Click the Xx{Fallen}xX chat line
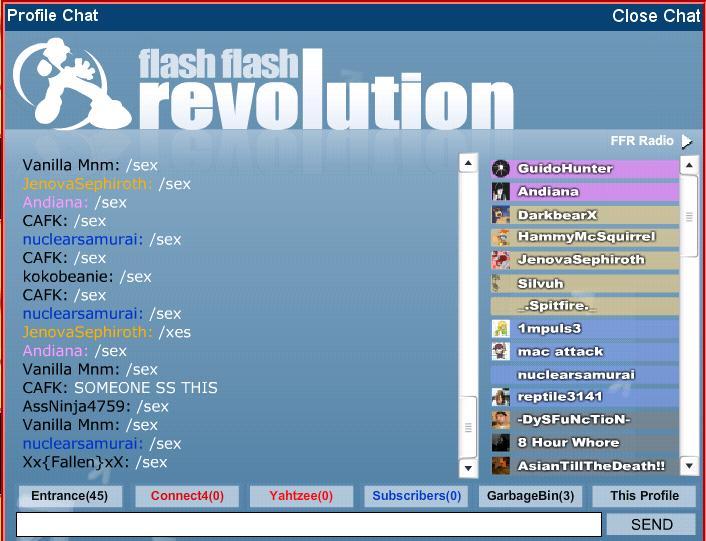The image size is (706, 541). click(x=95, y=463)
